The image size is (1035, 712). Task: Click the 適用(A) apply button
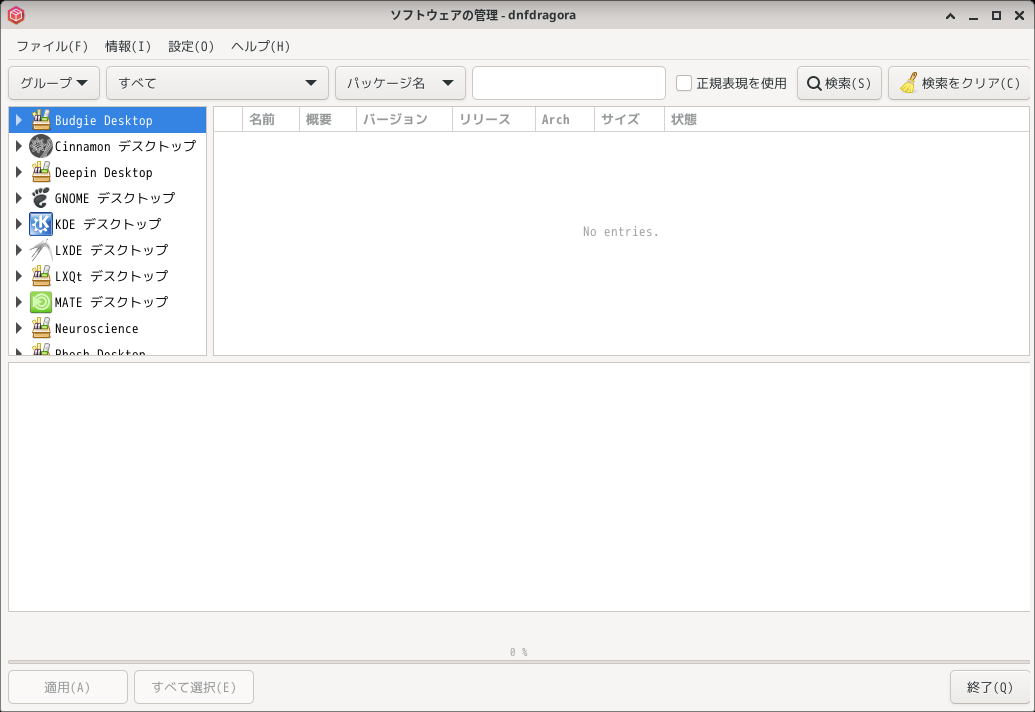[x=68, y=688]
